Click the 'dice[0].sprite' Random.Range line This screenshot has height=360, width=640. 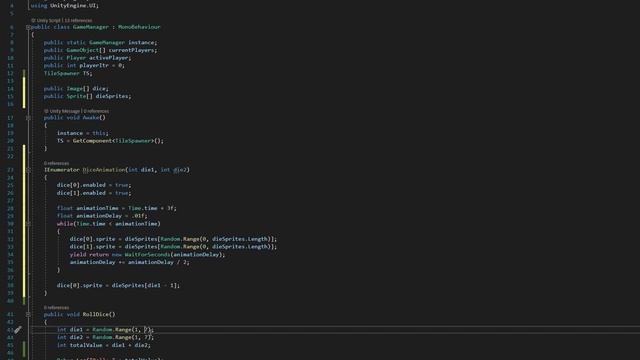(173, 239)
